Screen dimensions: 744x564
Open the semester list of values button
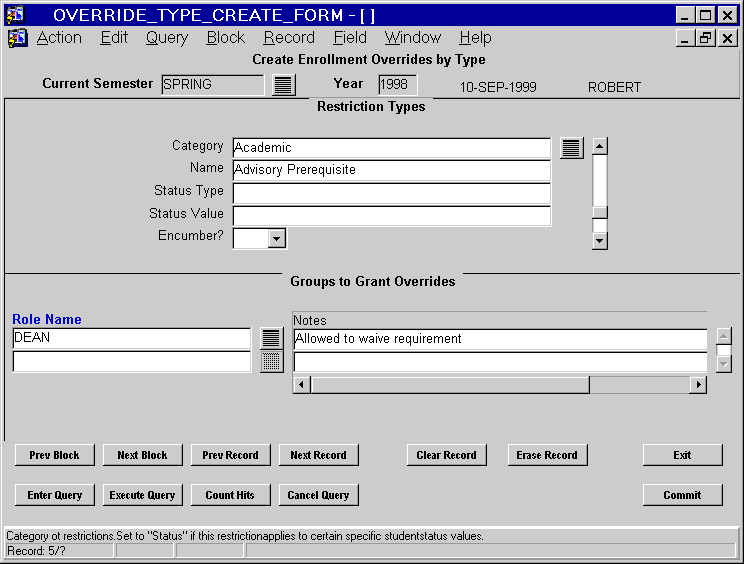coord(284,85)
